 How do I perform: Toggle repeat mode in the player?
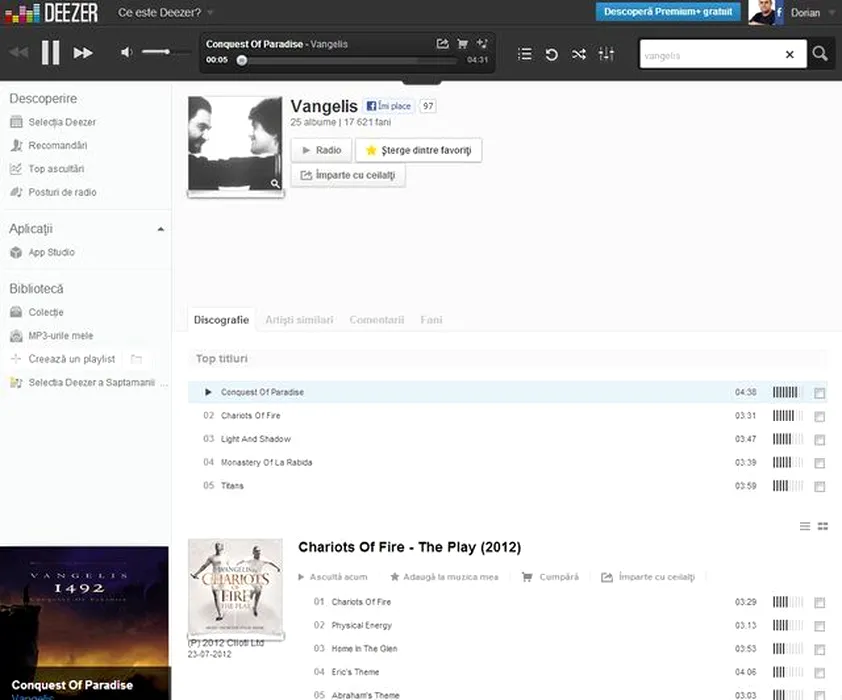(x=551, y=54)
